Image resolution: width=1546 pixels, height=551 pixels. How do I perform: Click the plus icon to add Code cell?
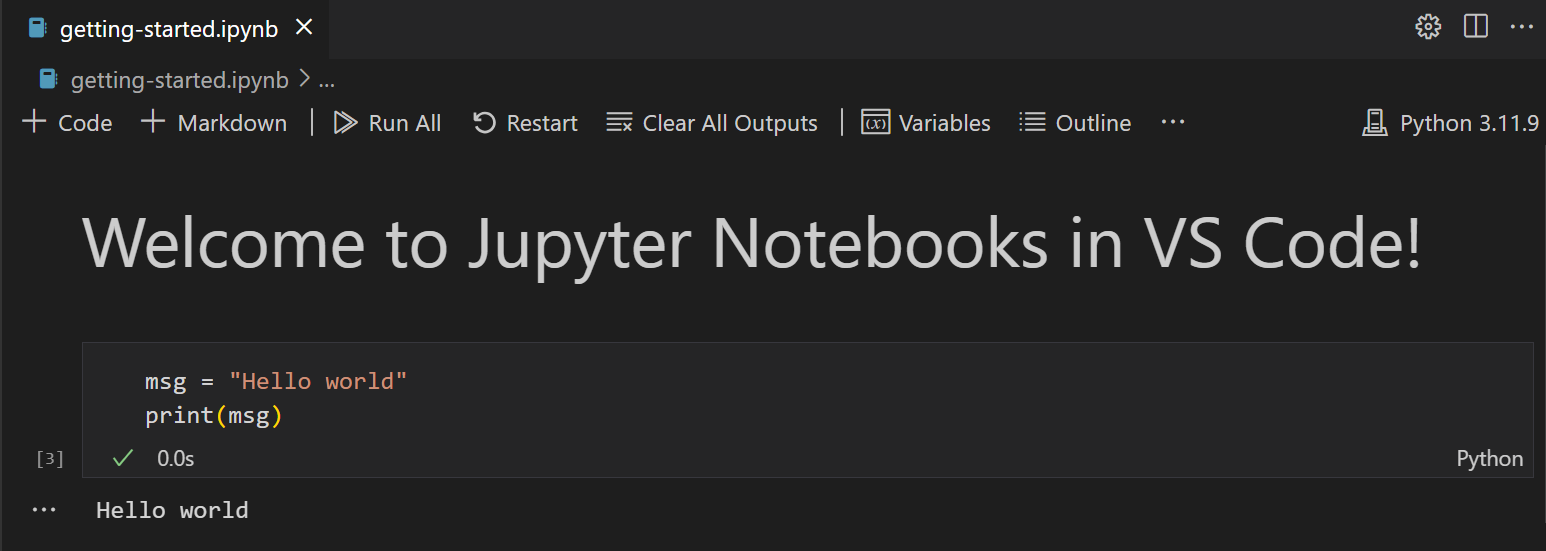34,123
